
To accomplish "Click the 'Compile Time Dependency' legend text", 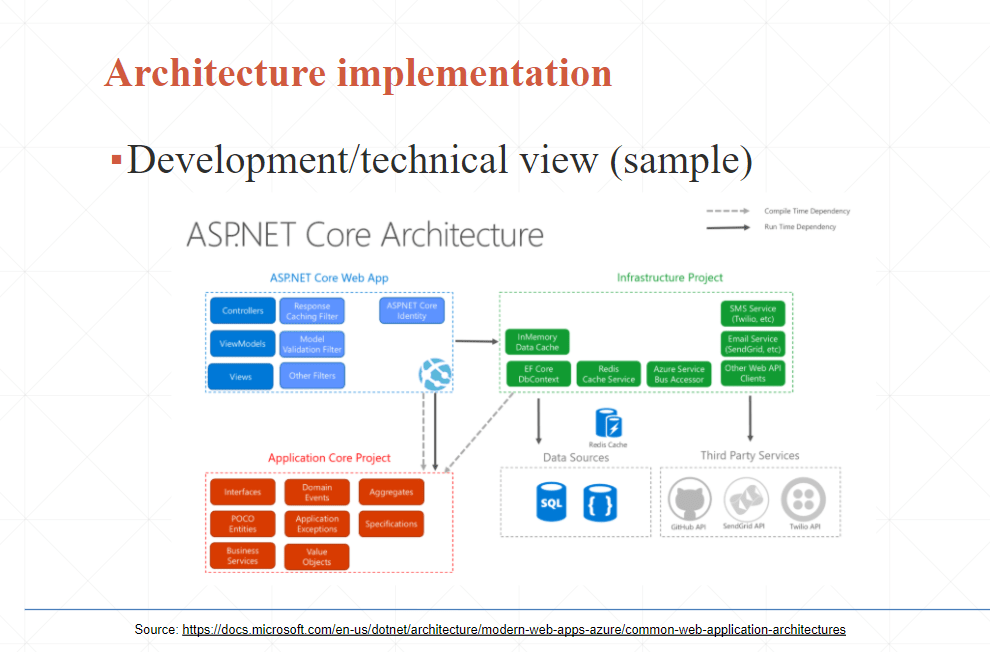I will point(807,211).
